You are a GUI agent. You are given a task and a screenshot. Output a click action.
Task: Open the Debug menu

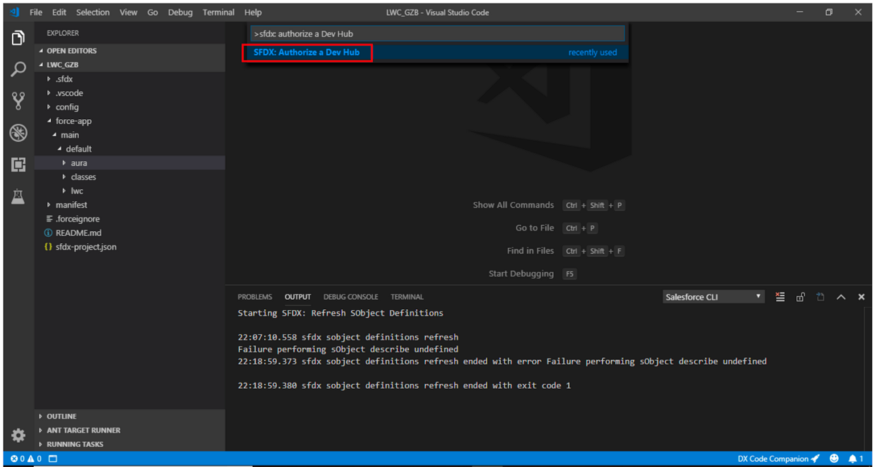click(180, 12)
